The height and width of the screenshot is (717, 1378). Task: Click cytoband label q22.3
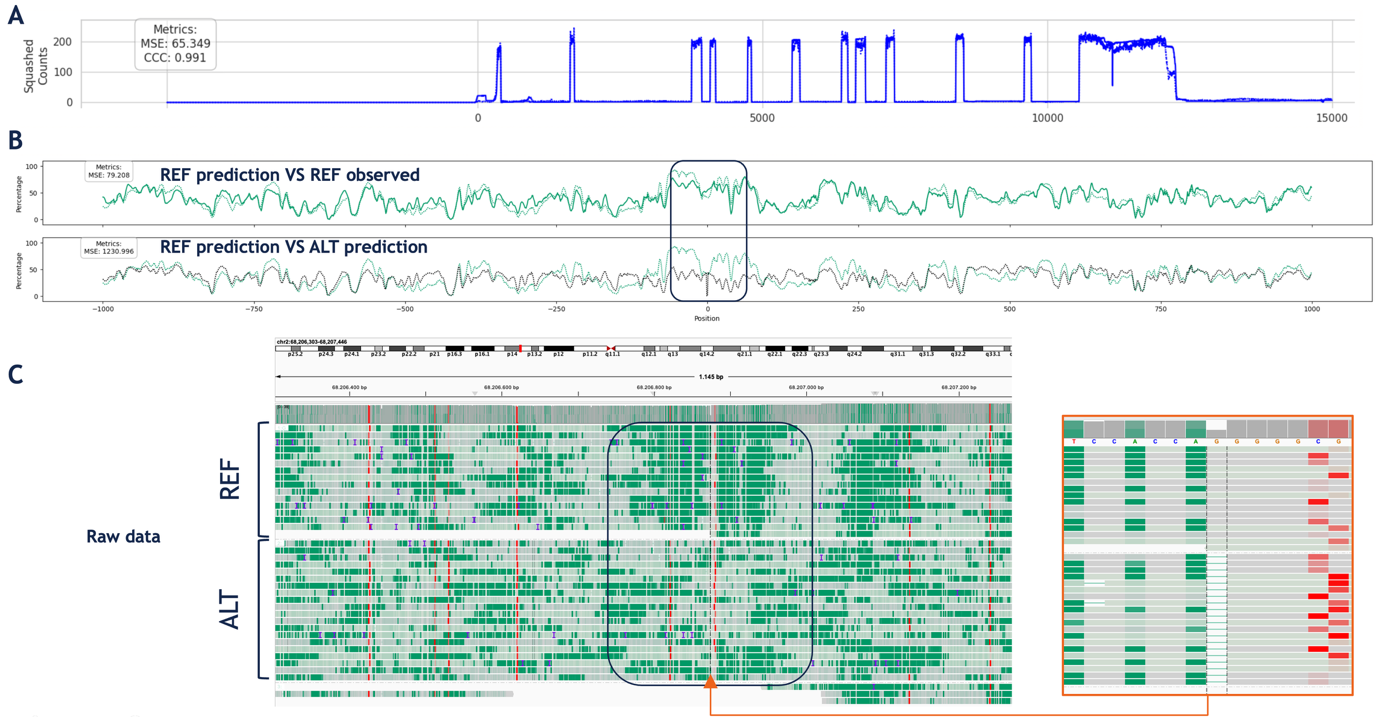[799, 354]
